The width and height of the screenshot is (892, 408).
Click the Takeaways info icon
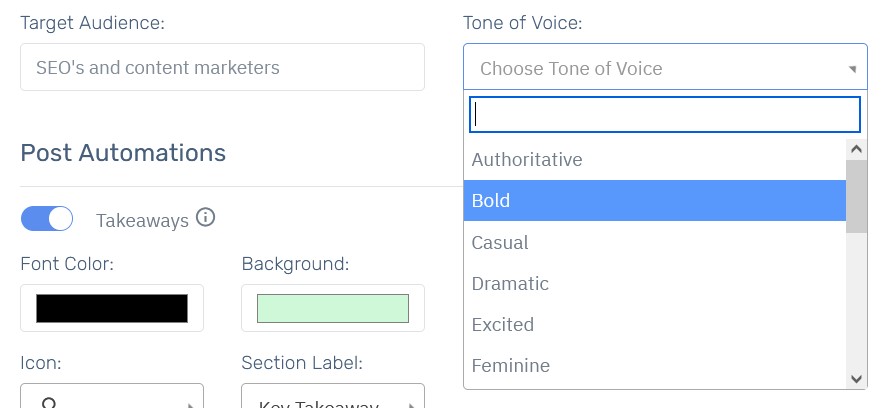click(205, 217)
